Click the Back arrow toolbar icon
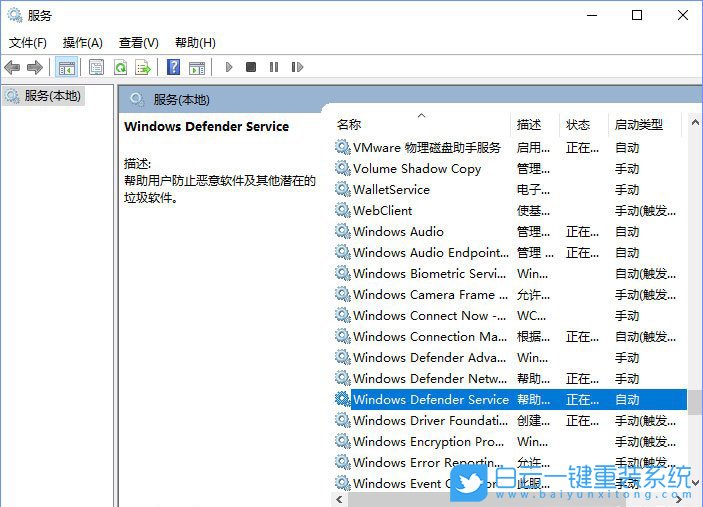The width and height of the screenshot is (703, 507). click(12, 68)
